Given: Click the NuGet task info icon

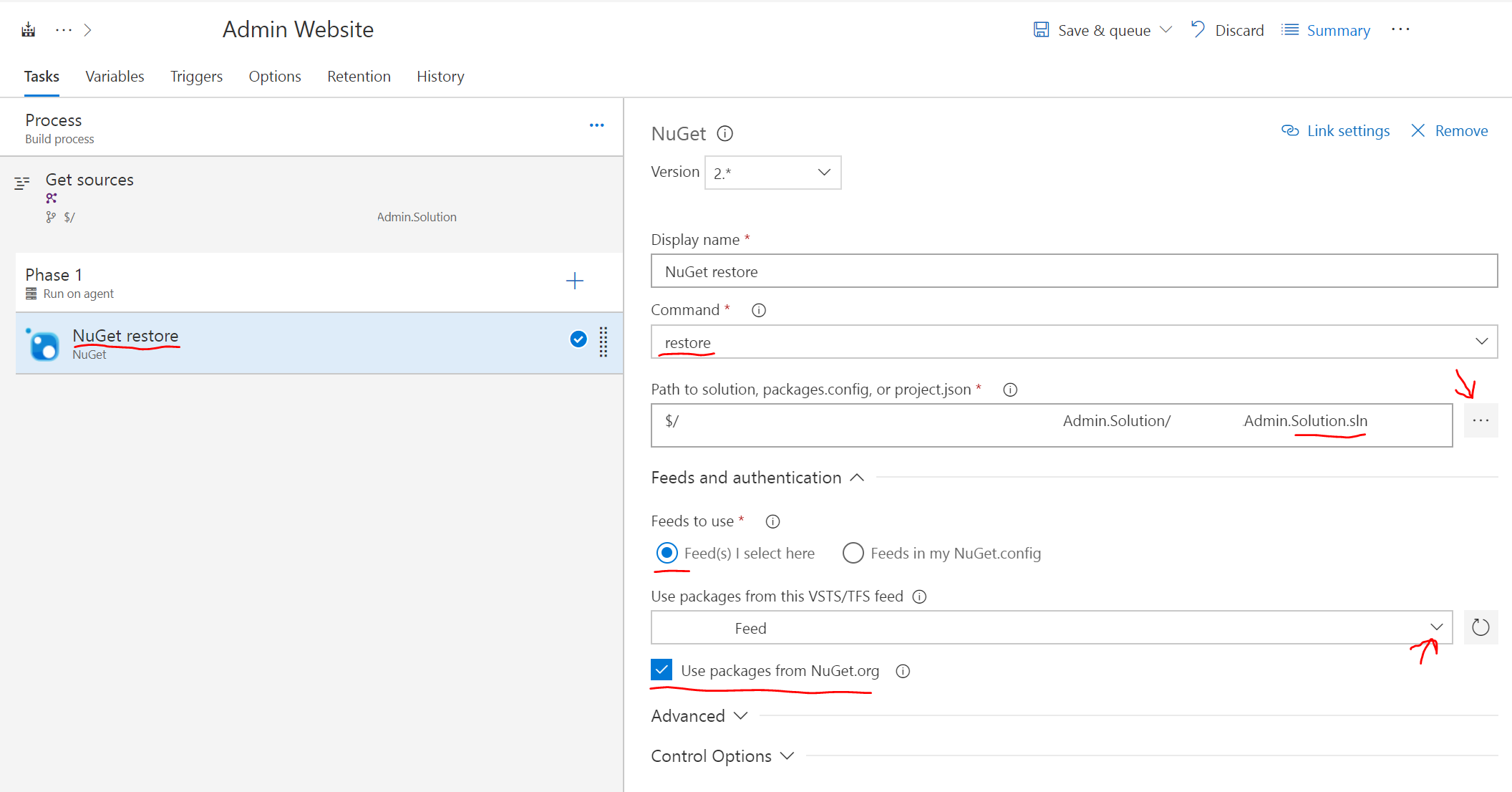Looking at the screenshot, I should (724, 134).
